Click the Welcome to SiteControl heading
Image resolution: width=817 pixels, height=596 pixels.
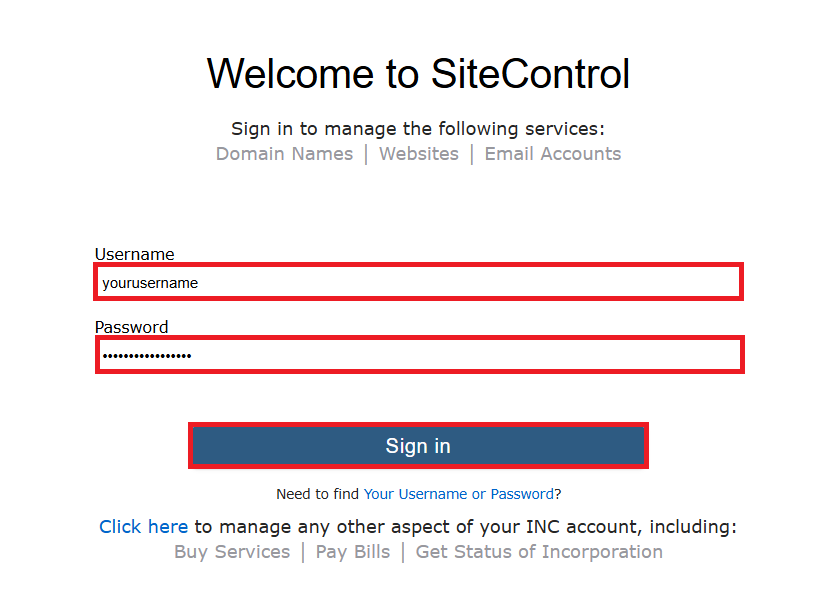[x=418, y=74]
